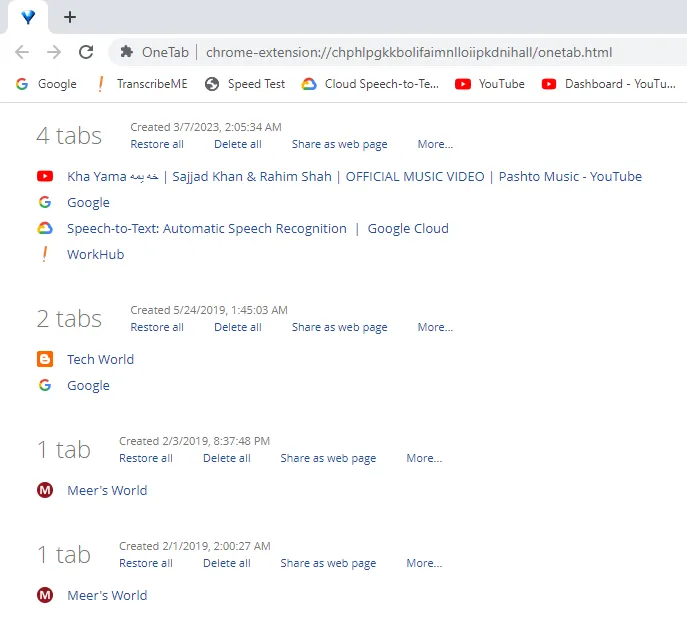
Task: Open Meer's World link in the 2/1/2019 group
Action: (107, 596)
